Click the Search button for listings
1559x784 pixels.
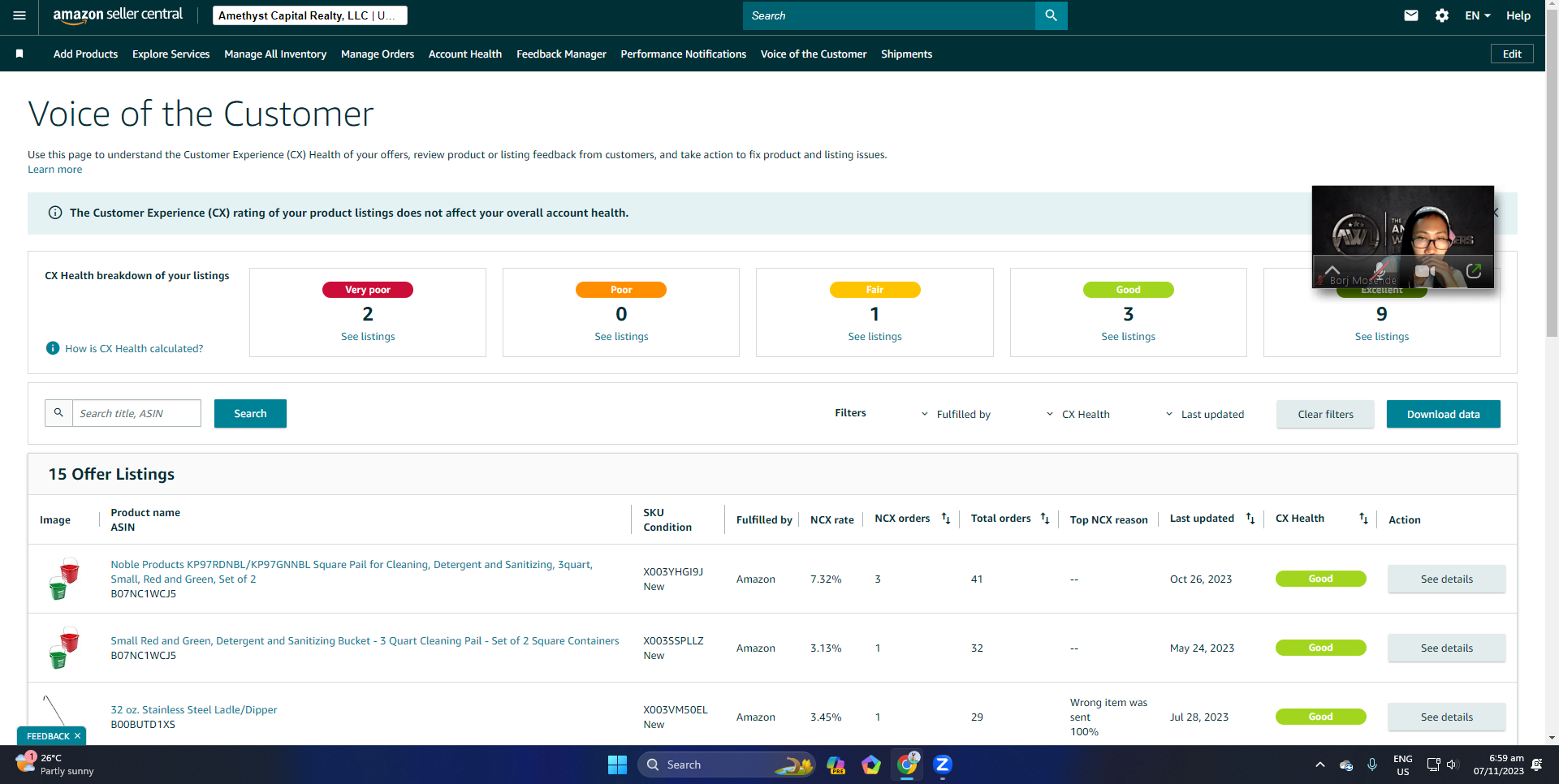(250, 413)
